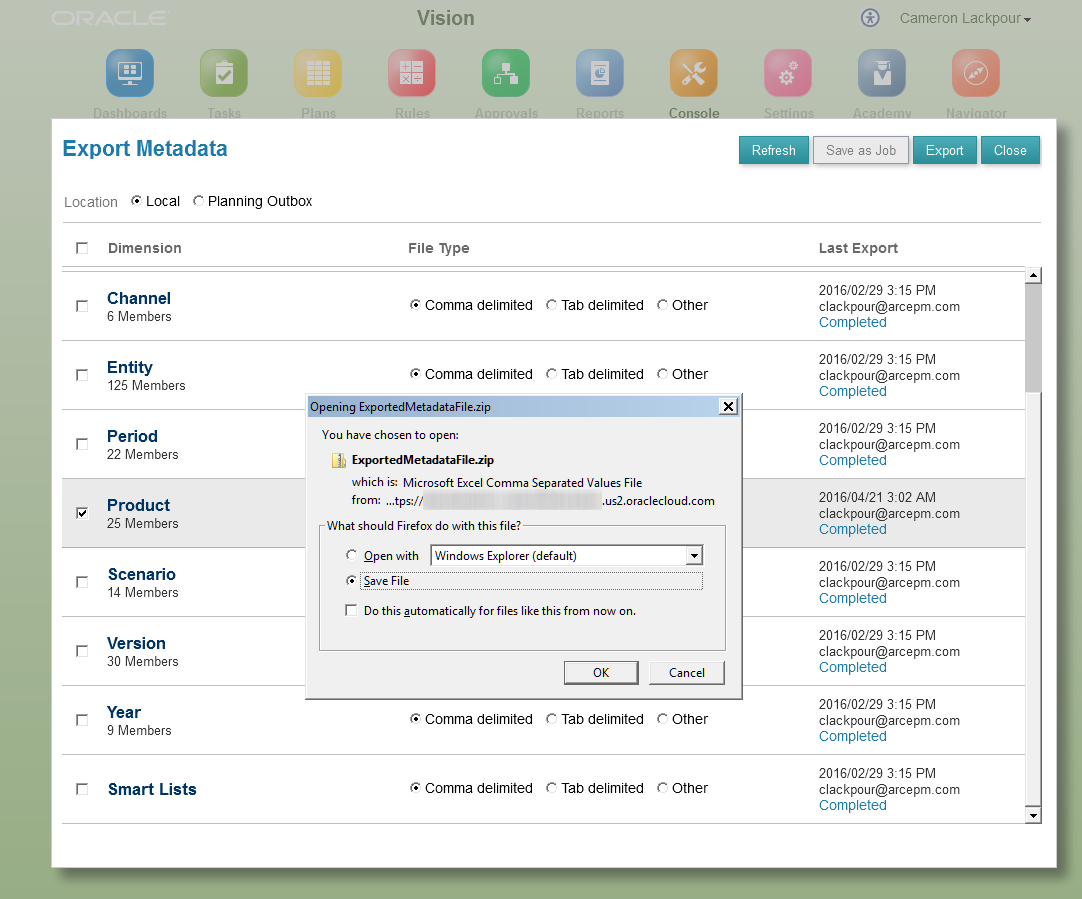Enable Do this automatically checkbox
The height and width of the screenshot is (899, 1082).
[351, 610]
